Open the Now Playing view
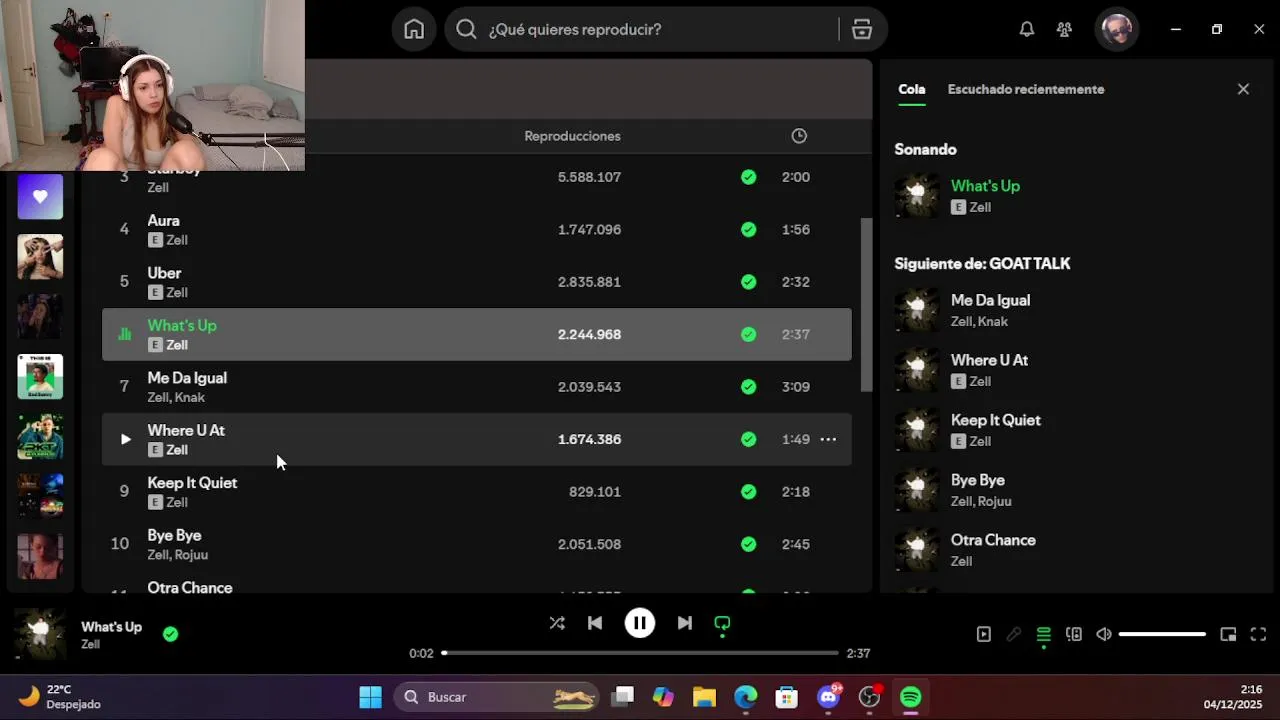 pyautogui.click(x=984, y=634)
